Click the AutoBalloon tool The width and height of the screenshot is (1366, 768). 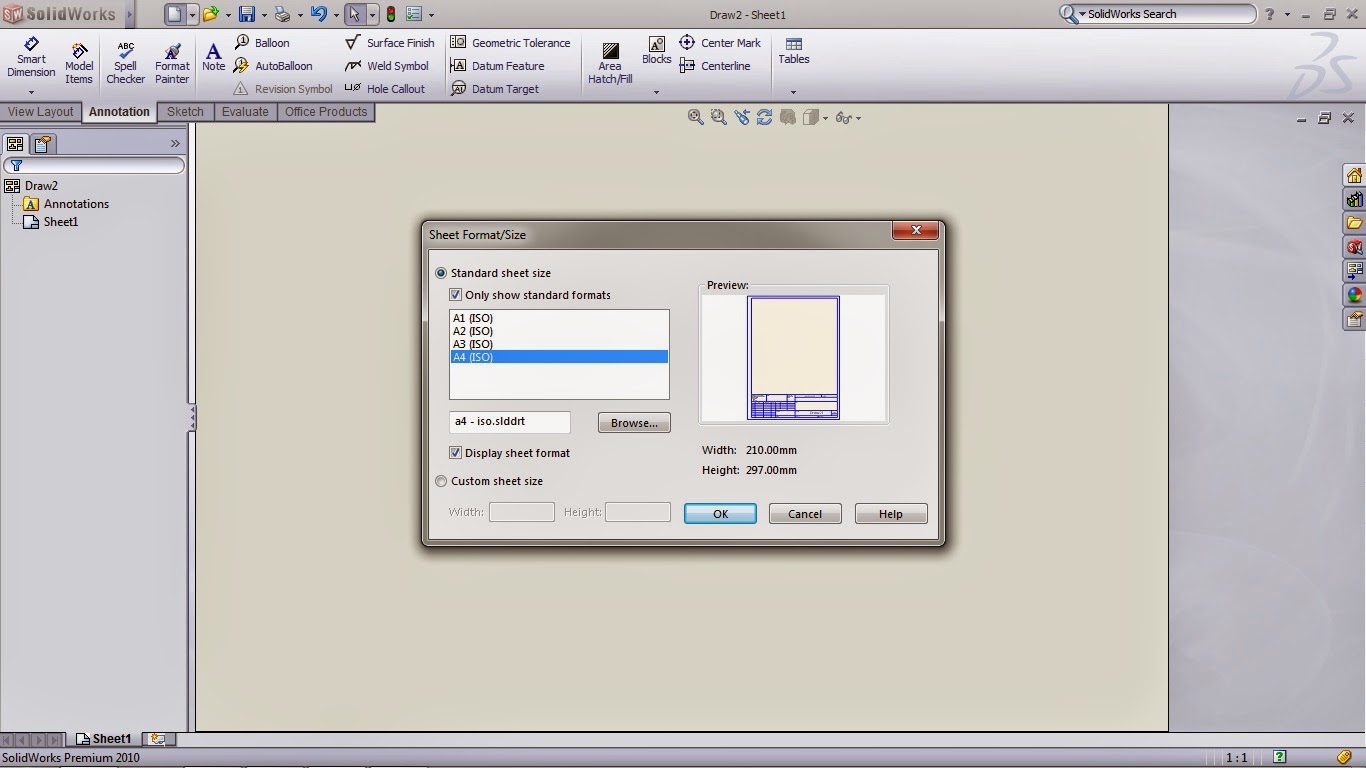273,66
